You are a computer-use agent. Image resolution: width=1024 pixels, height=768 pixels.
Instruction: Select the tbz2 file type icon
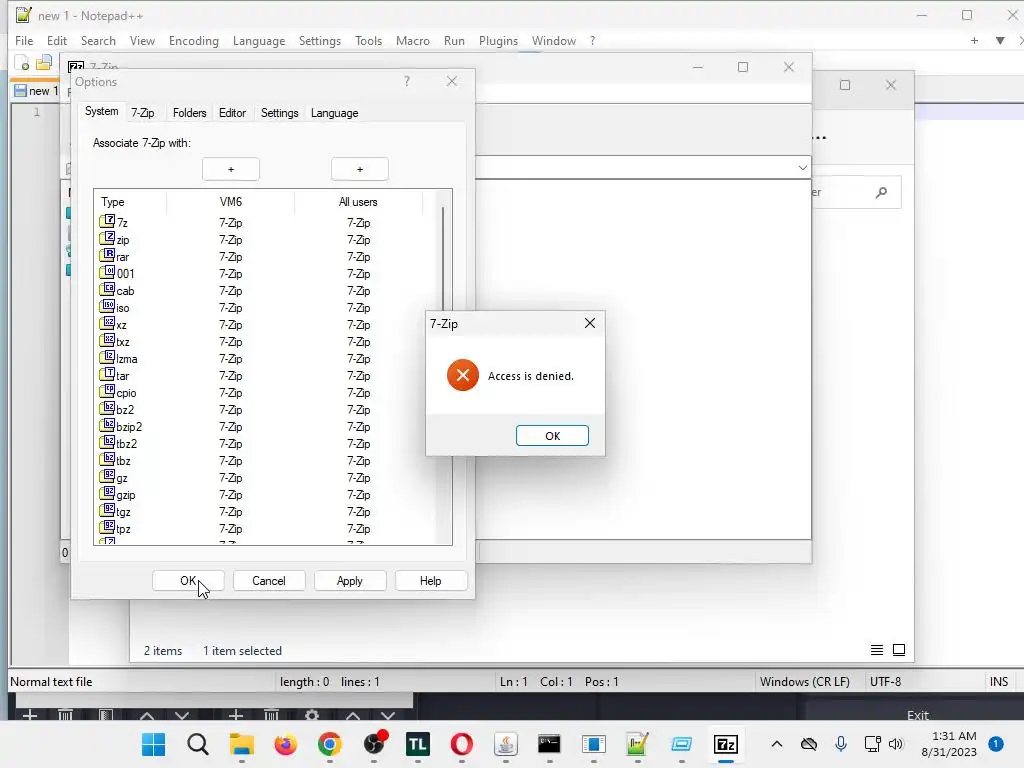tap(107, 442)
